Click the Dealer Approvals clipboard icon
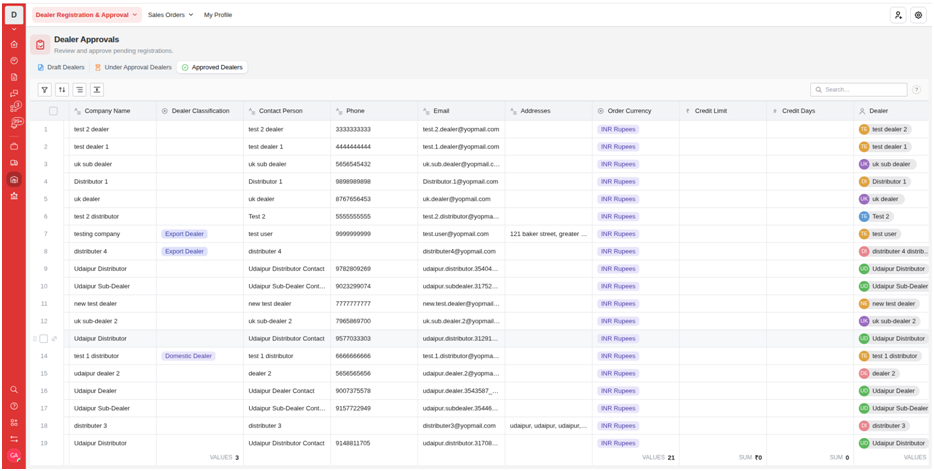This screenshot has height=471, width=934. coord(40,45)
